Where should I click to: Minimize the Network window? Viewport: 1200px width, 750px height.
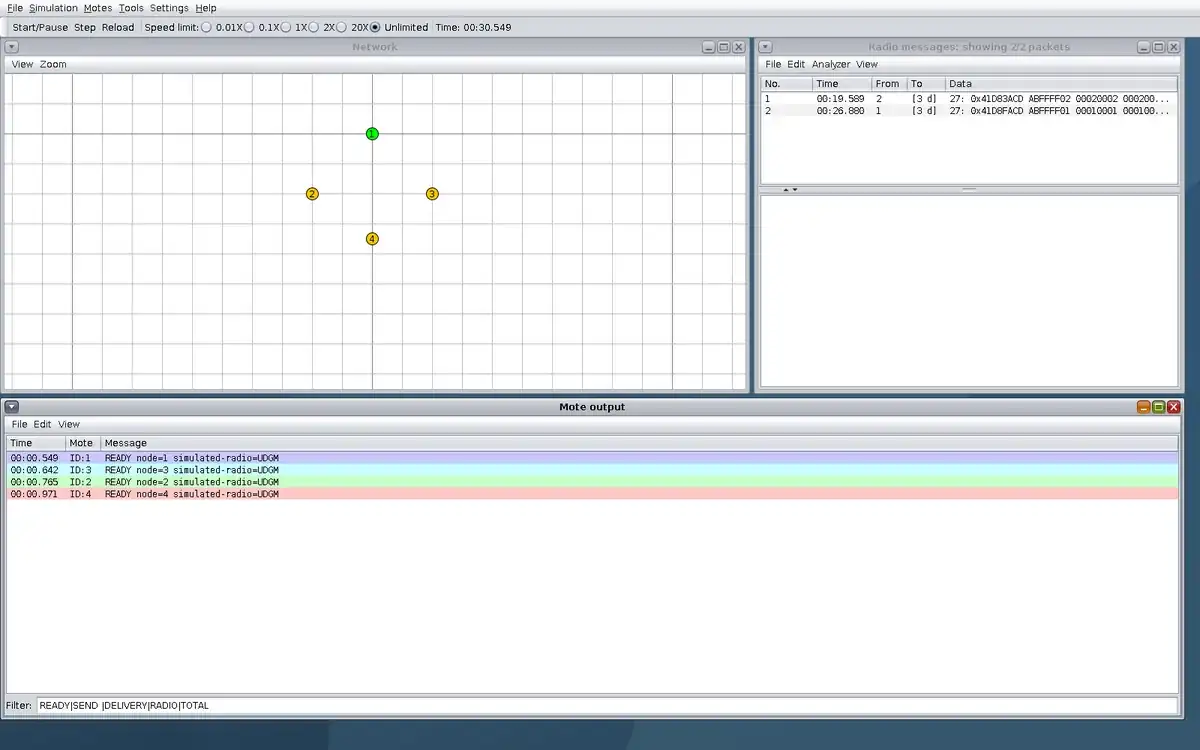[709, 47]
